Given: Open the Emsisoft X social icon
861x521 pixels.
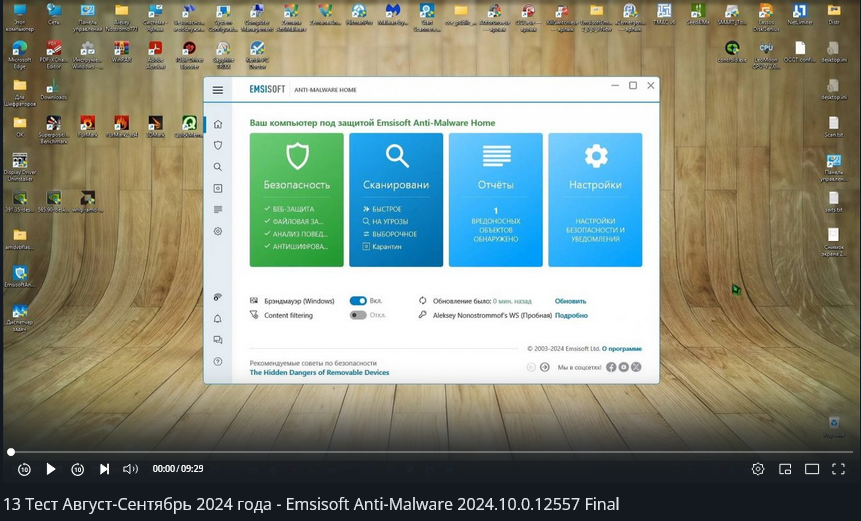Looking at the screenshot, I should click(x=636, y=367).
